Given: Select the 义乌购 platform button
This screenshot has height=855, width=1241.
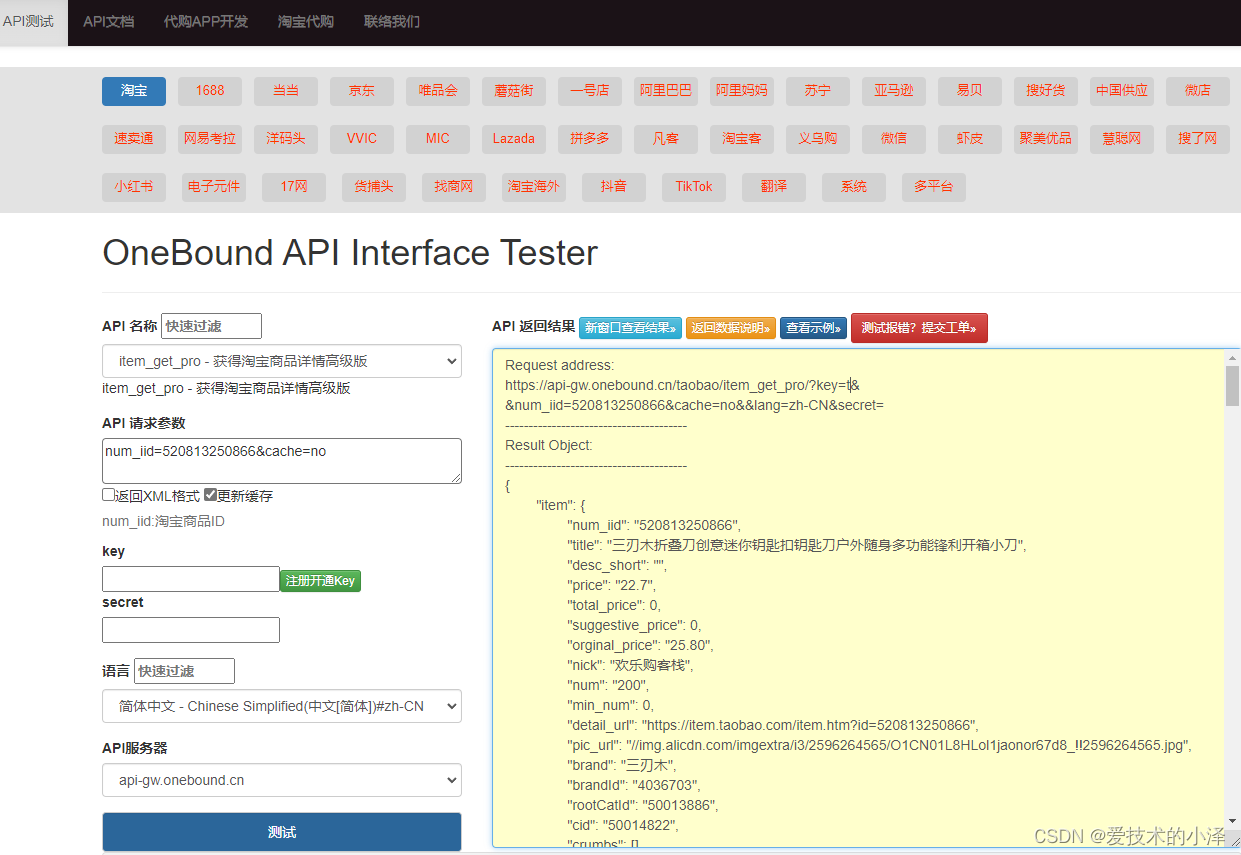Looking at the screenshot, I should click(x=818, y=139).
